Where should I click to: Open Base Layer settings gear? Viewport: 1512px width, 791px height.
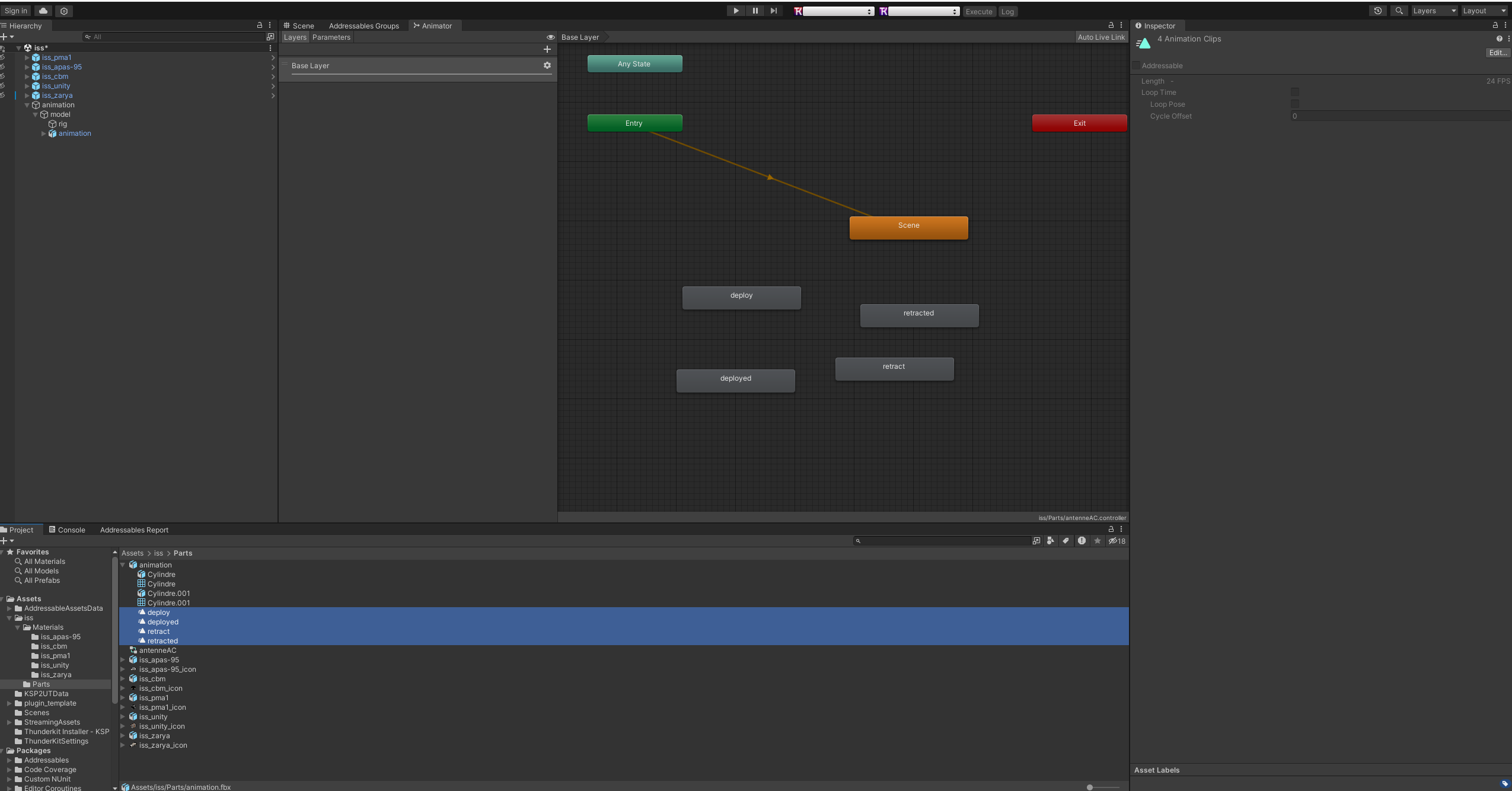(547, 65)
